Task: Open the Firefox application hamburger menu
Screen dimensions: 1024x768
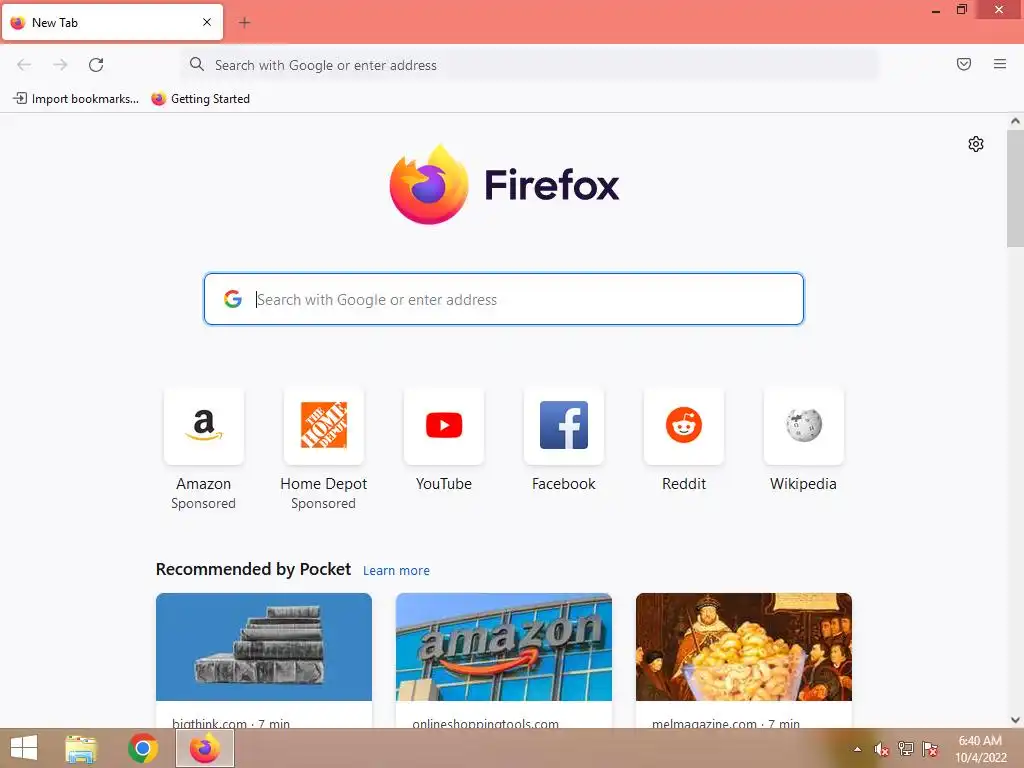Action: click(x=999, y=64)
